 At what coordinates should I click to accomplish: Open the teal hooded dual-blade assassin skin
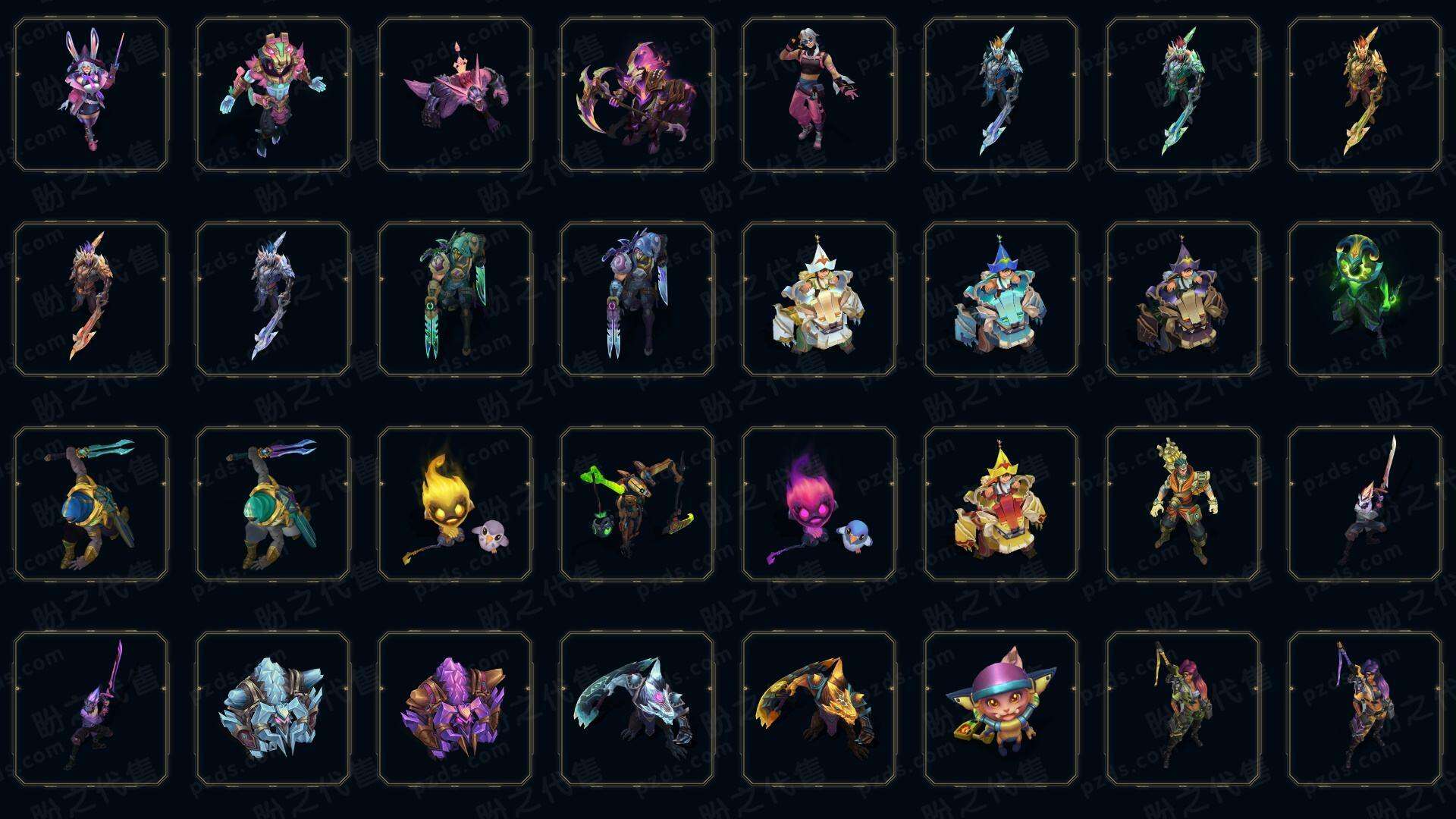[x=455, y=299]
